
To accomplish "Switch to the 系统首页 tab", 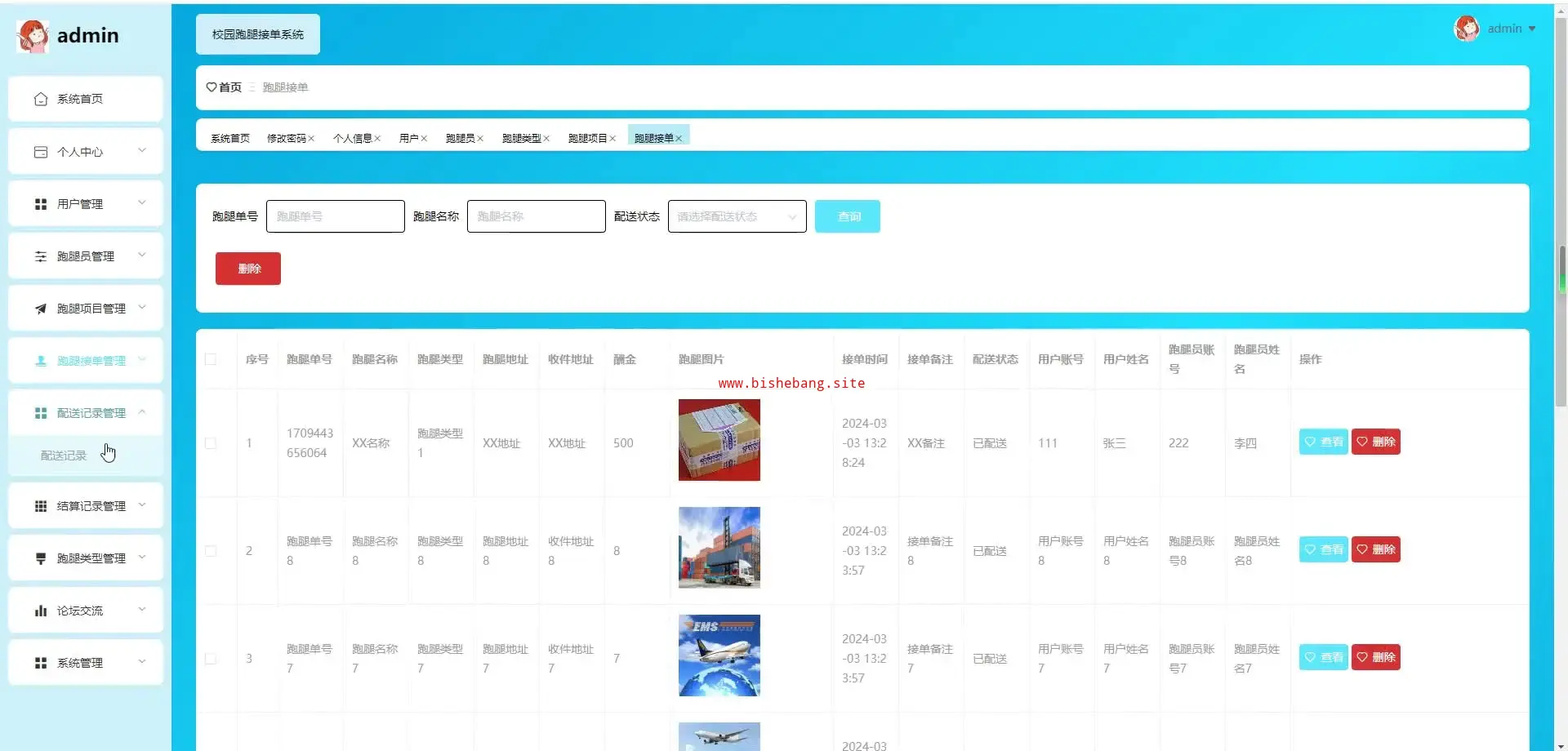I will [230, 139].
